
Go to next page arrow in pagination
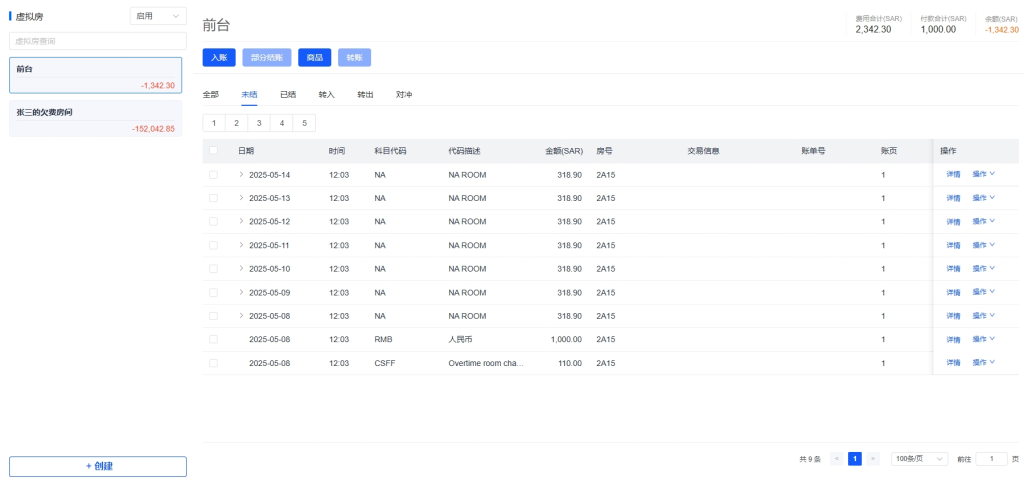pyautogui.click(x=873, y=459)
